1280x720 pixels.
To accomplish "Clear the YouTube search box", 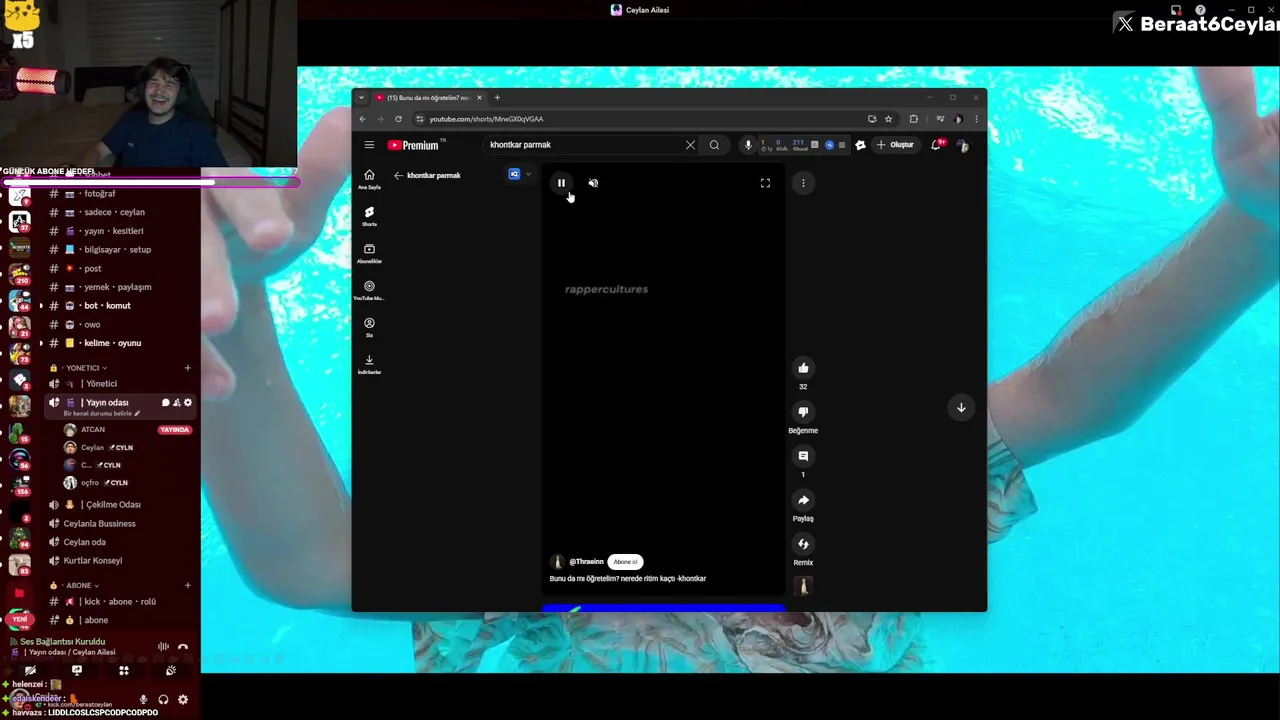I will [x=690, y=145].
